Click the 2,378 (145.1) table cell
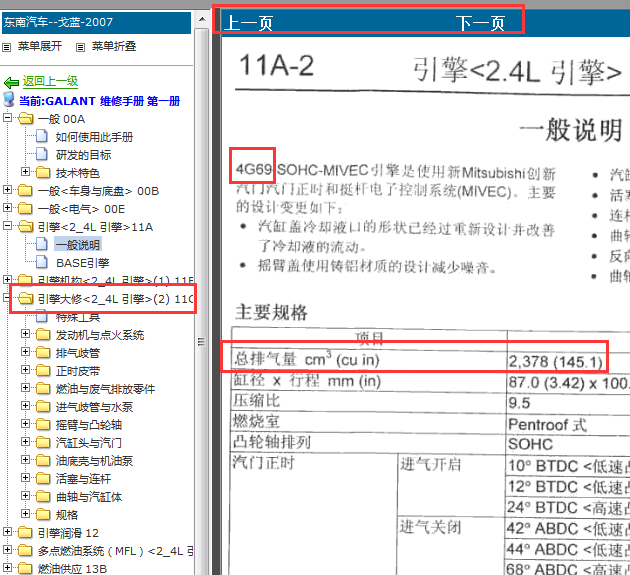The width and height of the screenshot is (630, 575). click(555, 362)
